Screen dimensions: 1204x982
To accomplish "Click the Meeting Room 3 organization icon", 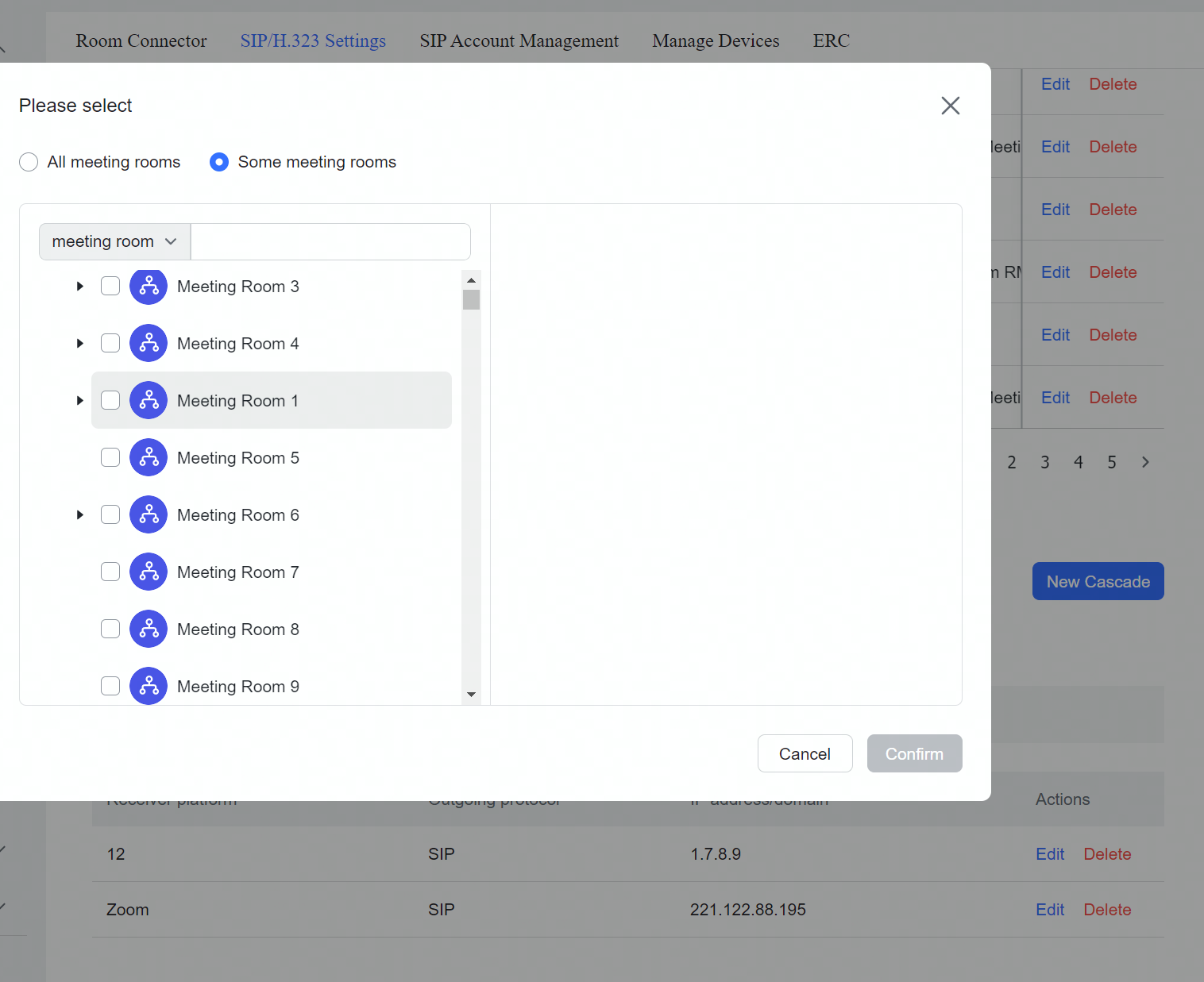I will 149,286.
